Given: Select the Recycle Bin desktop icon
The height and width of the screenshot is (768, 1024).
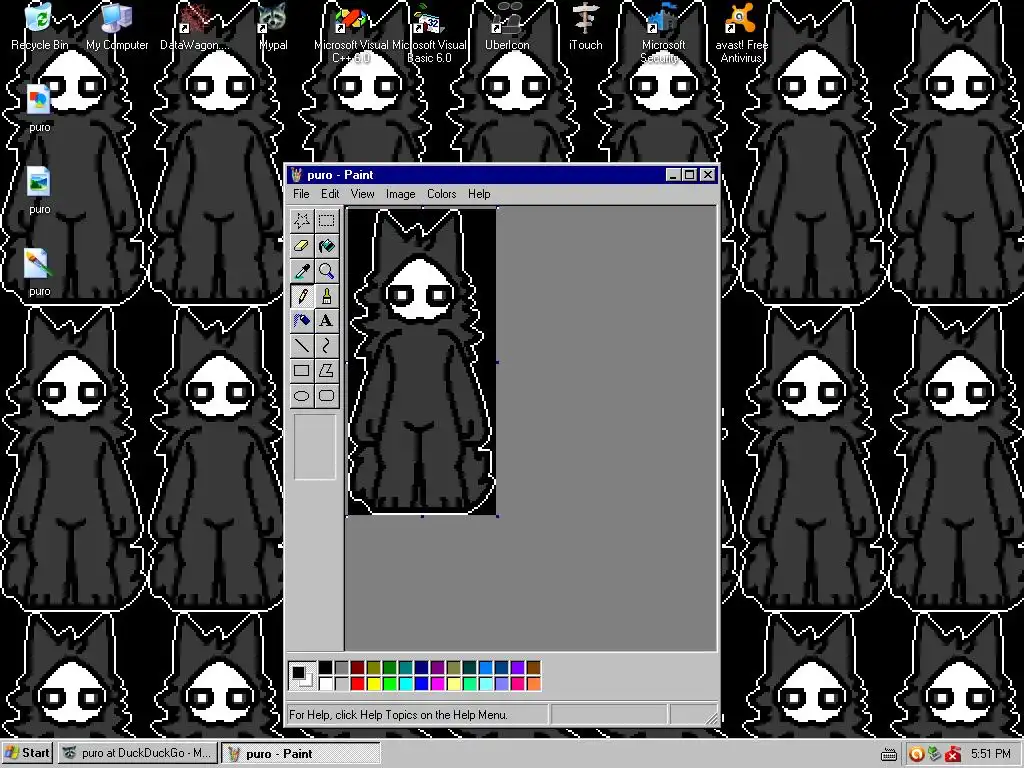Looking at the screenshot, I should tap(39, 26).
